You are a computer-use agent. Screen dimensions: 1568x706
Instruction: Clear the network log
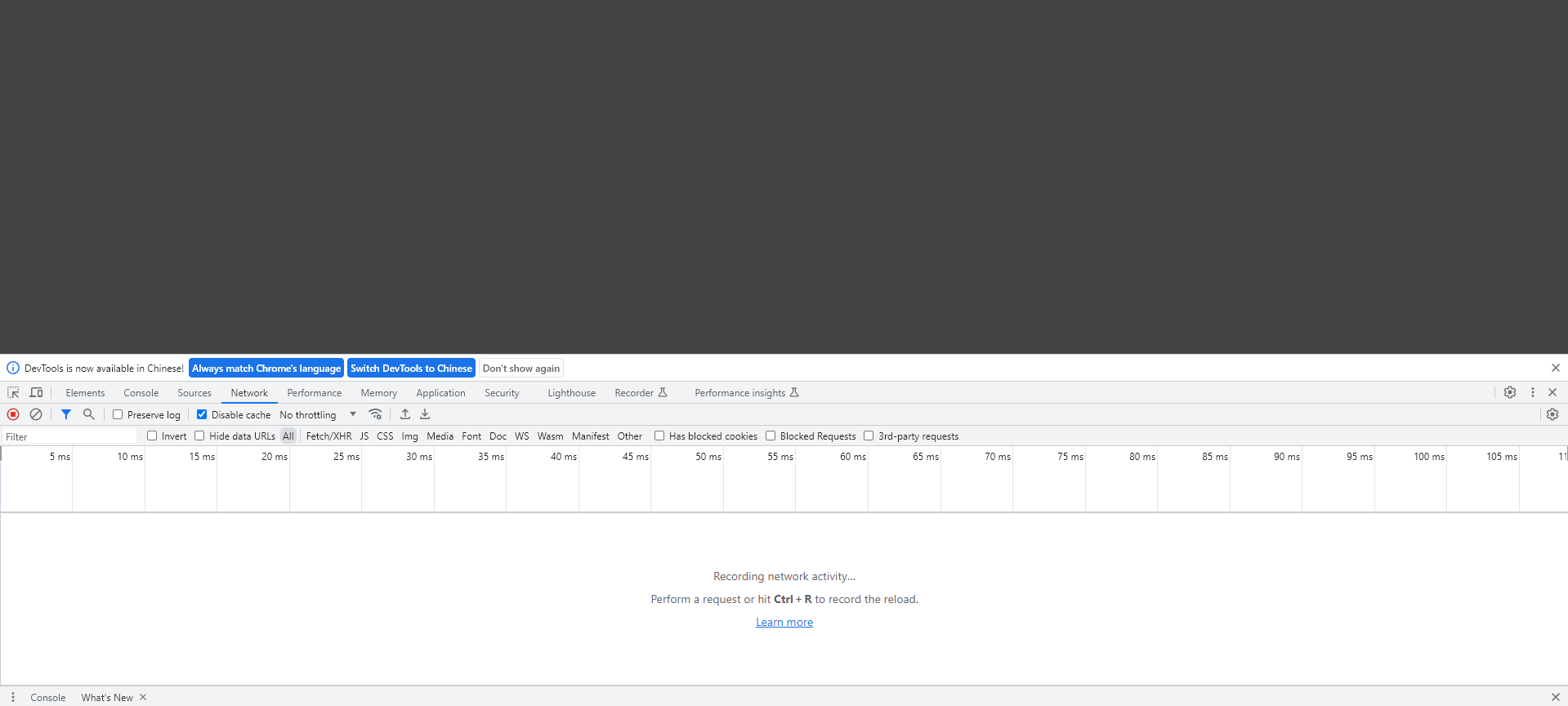click(x=36, y=415)
